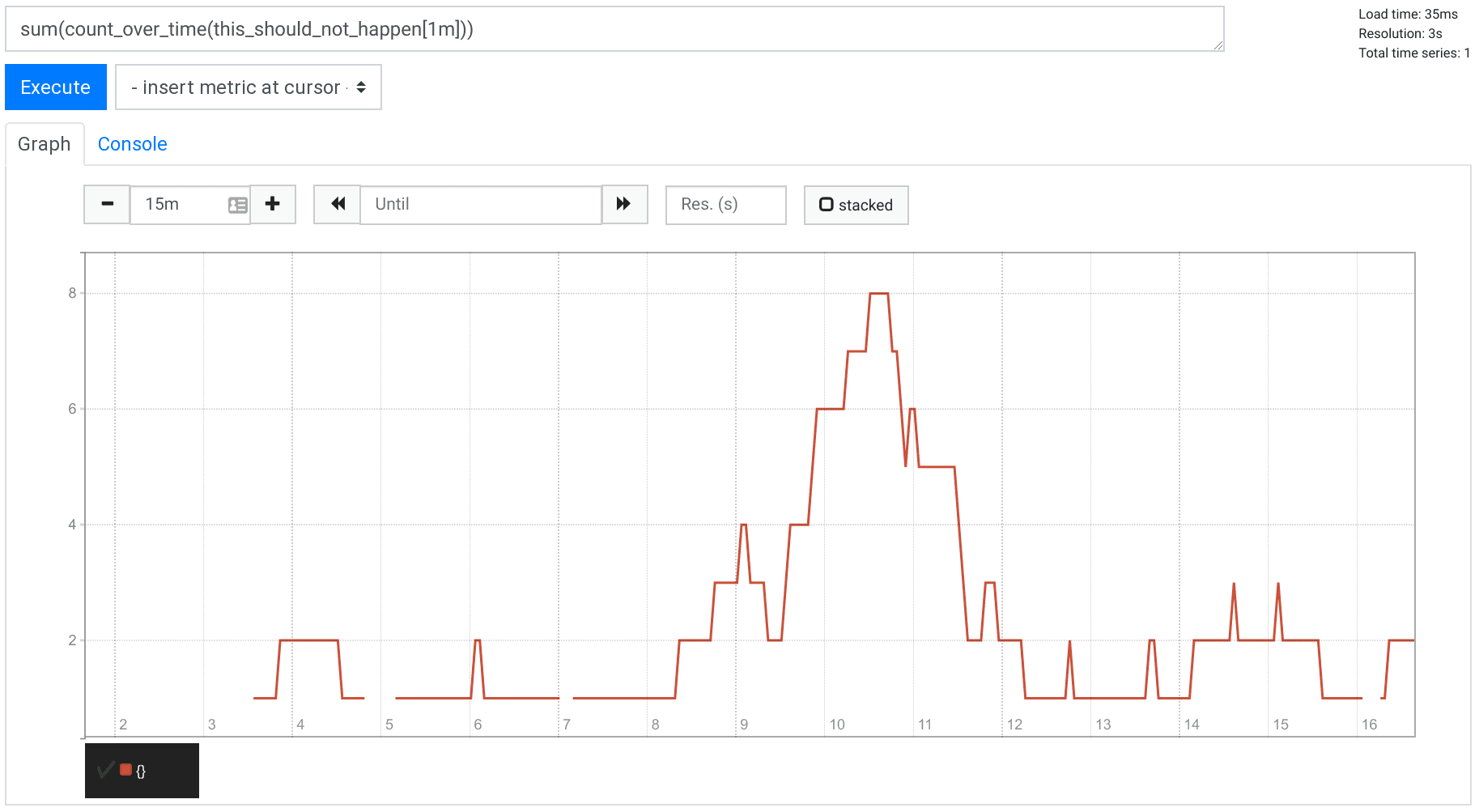Select the double left-arrow to shift time back
The image size is (1479, 812).
click(x=337, y=205)
